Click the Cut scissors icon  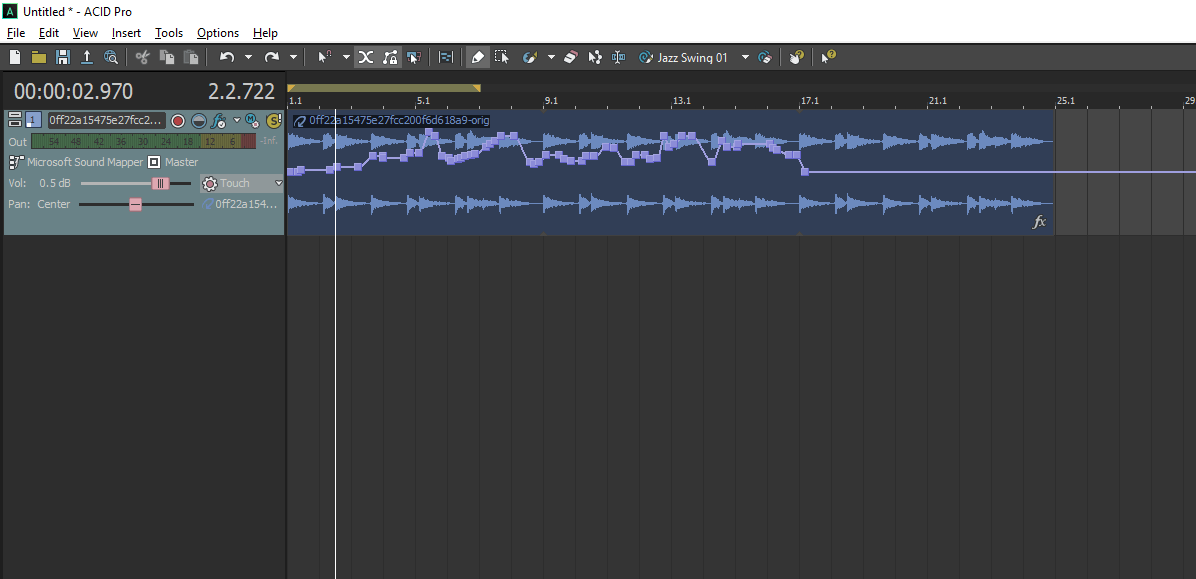tap(143, 58)
